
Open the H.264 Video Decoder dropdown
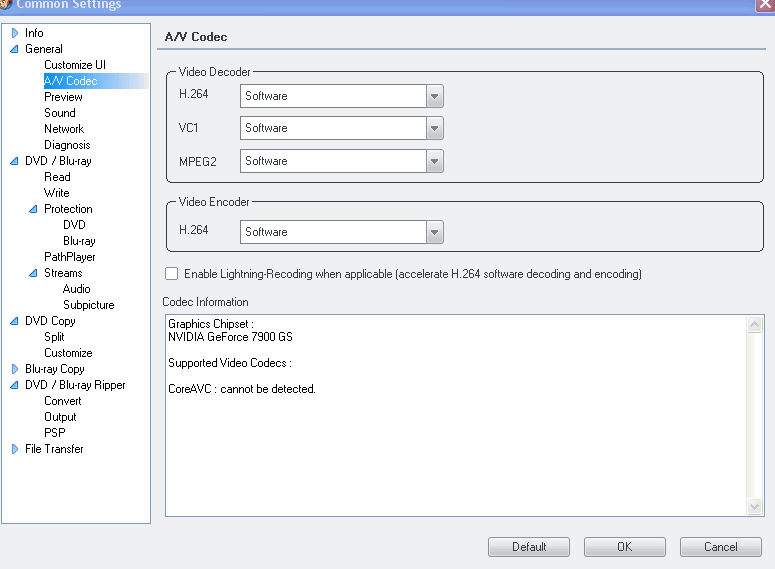(434, 96)
